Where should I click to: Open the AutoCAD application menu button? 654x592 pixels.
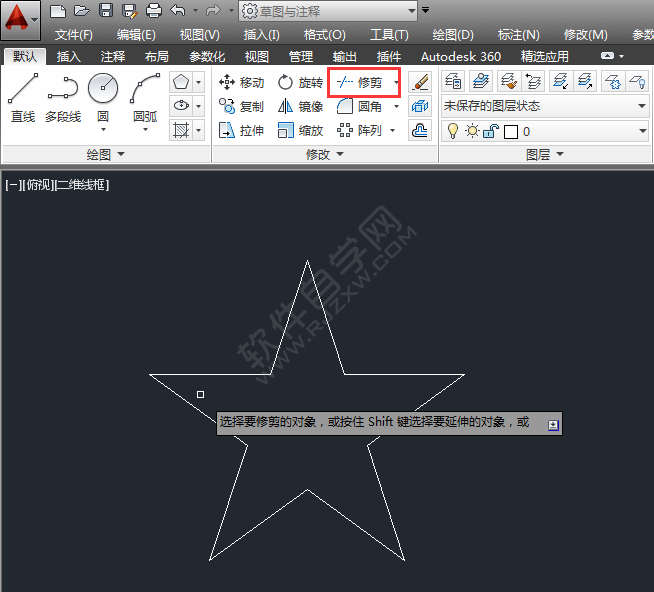click(x=20, y=20)
